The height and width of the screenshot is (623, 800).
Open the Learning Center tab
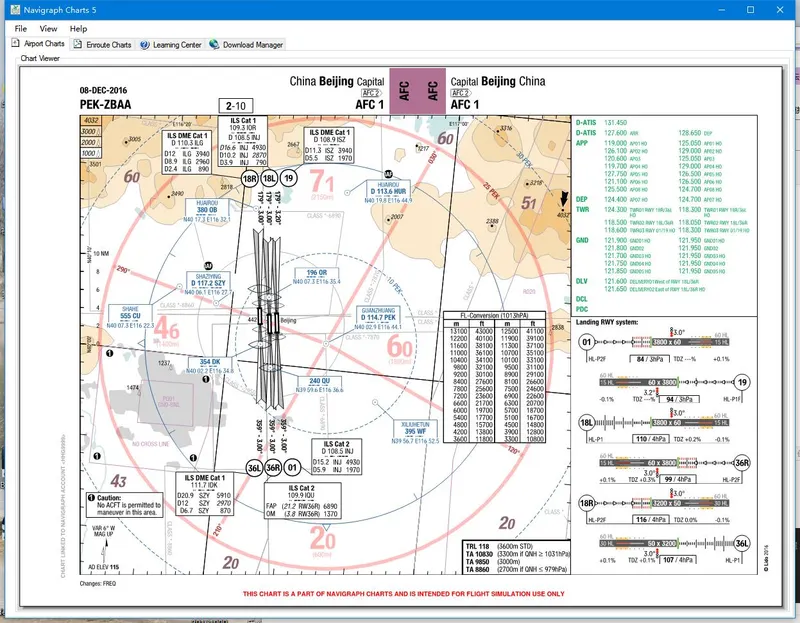(171, 45)
